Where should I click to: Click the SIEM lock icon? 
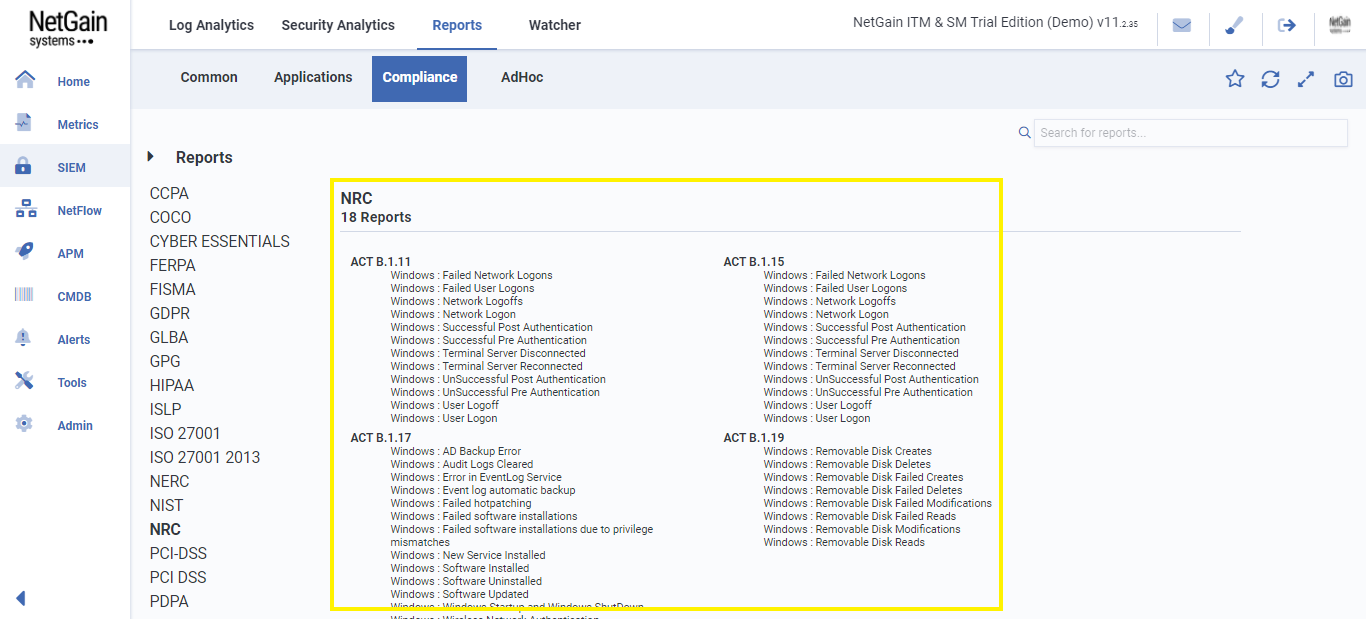coord(24,166)
